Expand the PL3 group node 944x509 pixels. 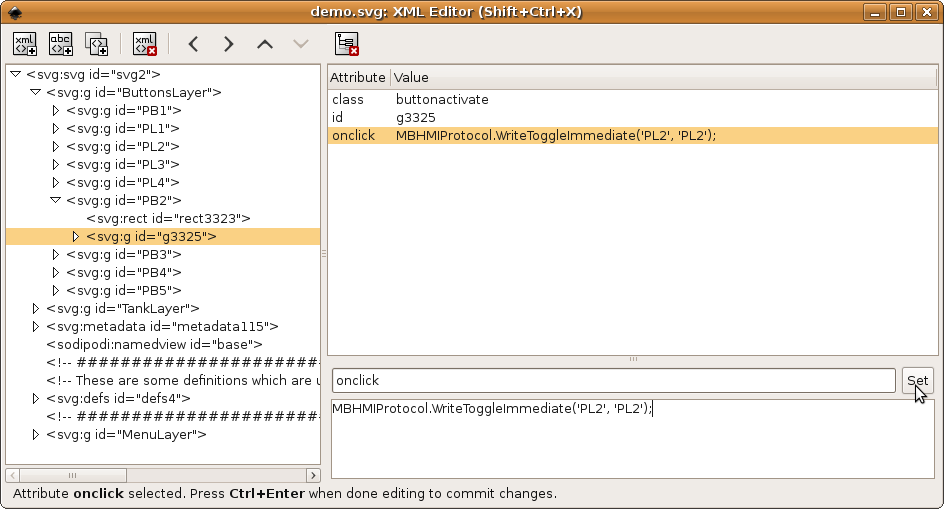point(55,164)
